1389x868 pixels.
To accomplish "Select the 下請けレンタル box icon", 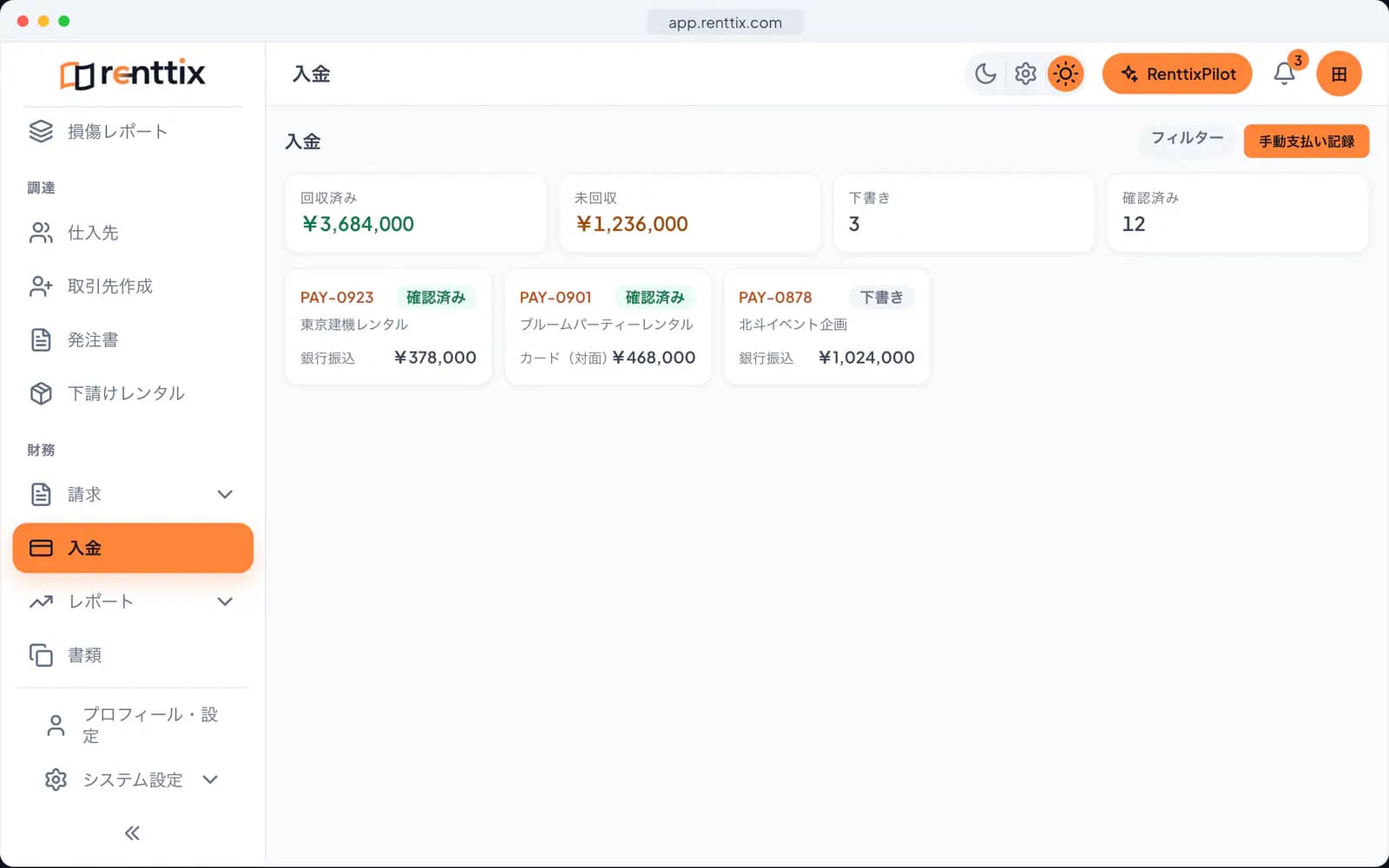I will point(41,393).
